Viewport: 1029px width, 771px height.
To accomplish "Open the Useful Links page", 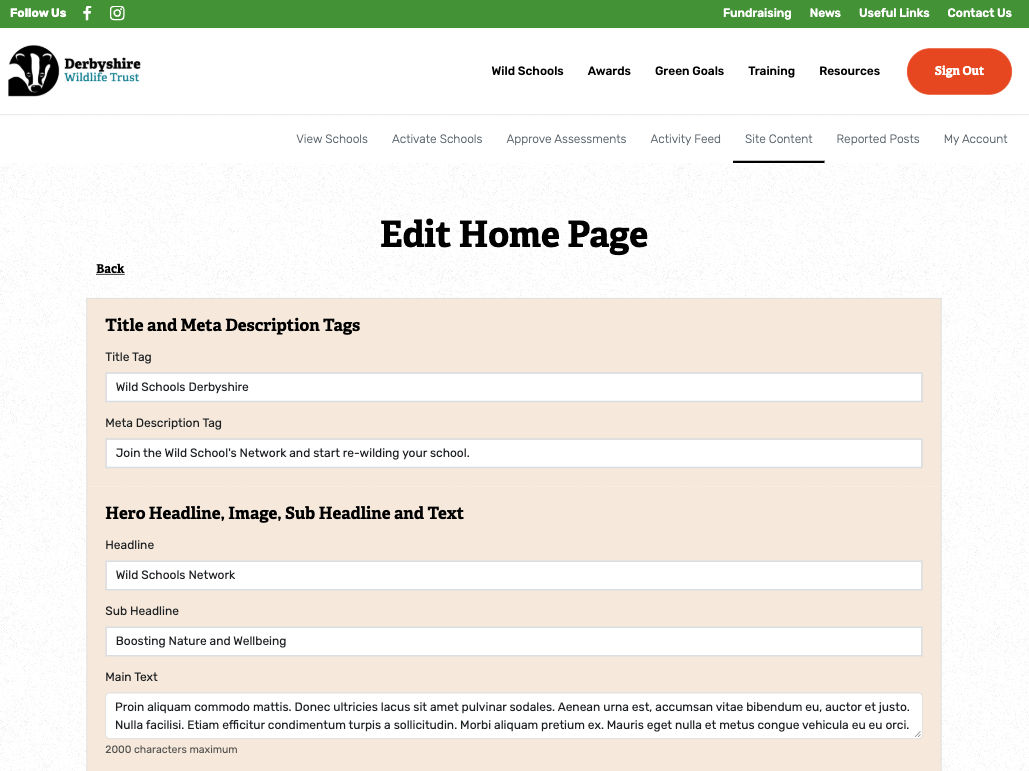I will coord(894,13).
